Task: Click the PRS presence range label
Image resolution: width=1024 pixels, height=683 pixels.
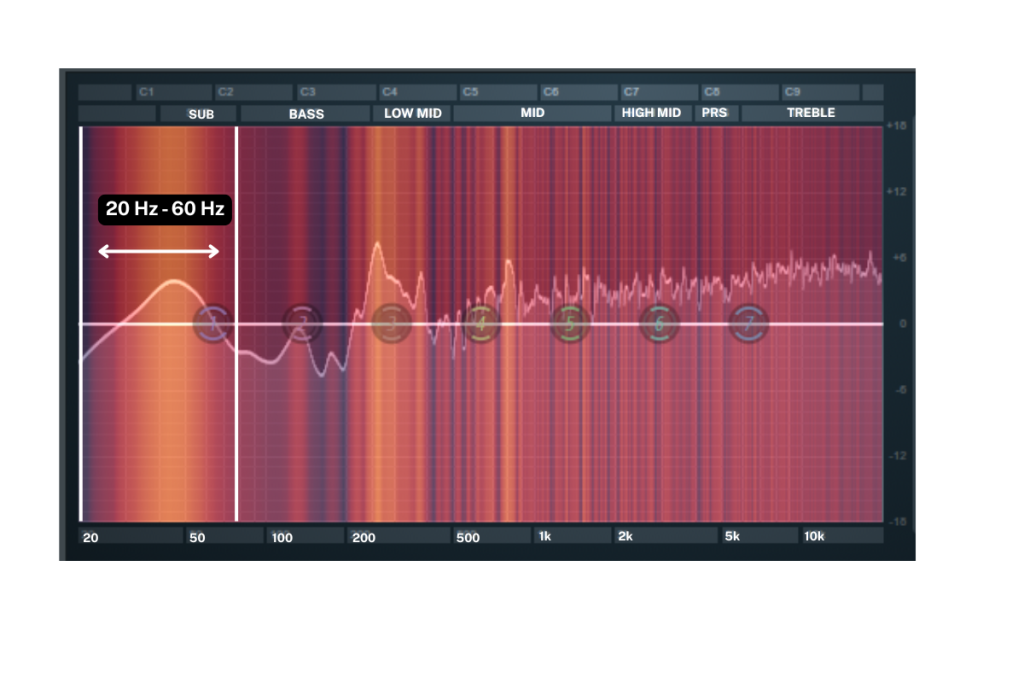Action: tap(714, 113)
